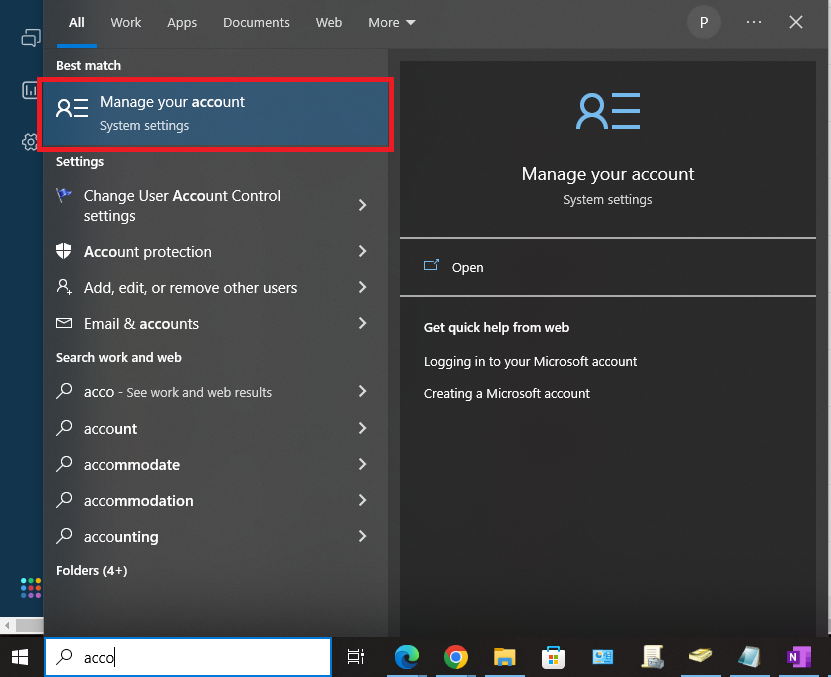The image size is (831, 677).
Task: Open the three-dot options menu
Action: (754, 22)
